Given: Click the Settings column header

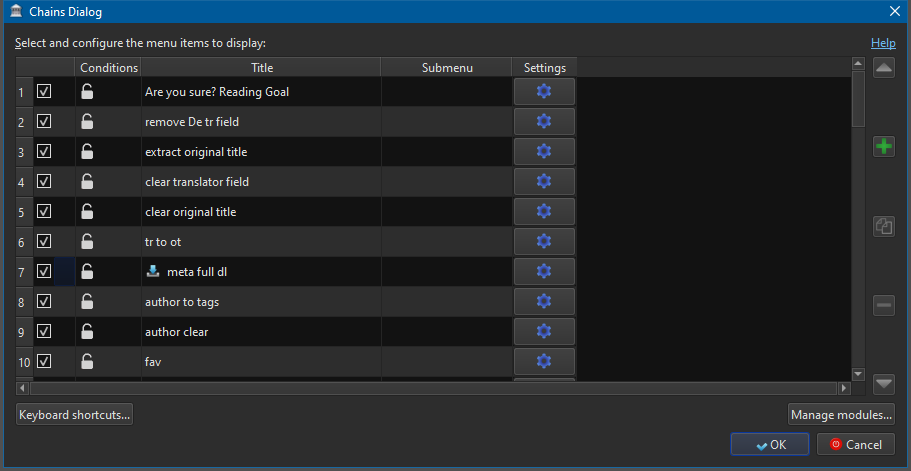Looking at the screenshot, I should pos(544,67).
